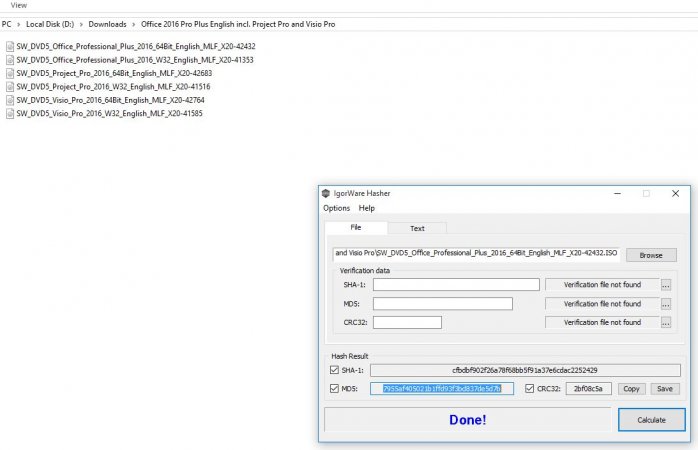The width and height of the screenshot is (698, 450).
Task: Switch to the File tab
Action: click(356, 227)
